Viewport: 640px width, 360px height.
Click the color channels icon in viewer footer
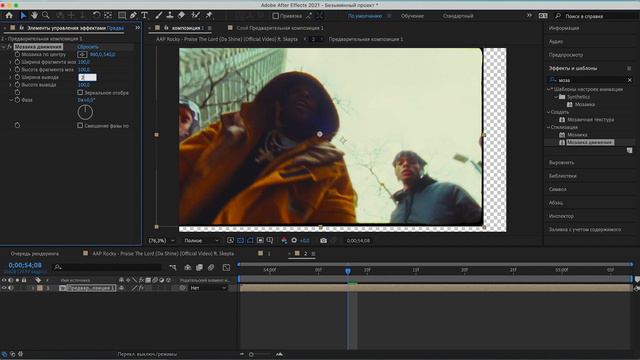[x=284, y=240]
